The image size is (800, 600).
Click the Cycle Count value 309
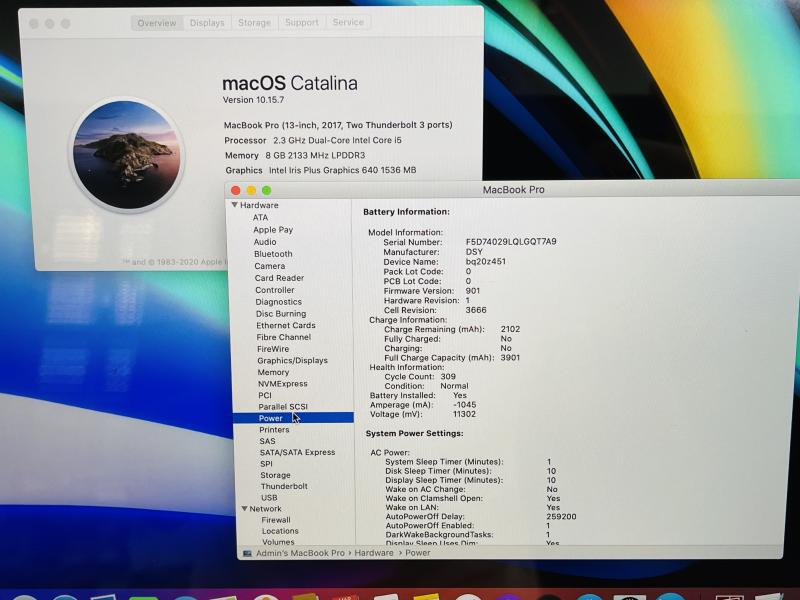click(448, 377)
